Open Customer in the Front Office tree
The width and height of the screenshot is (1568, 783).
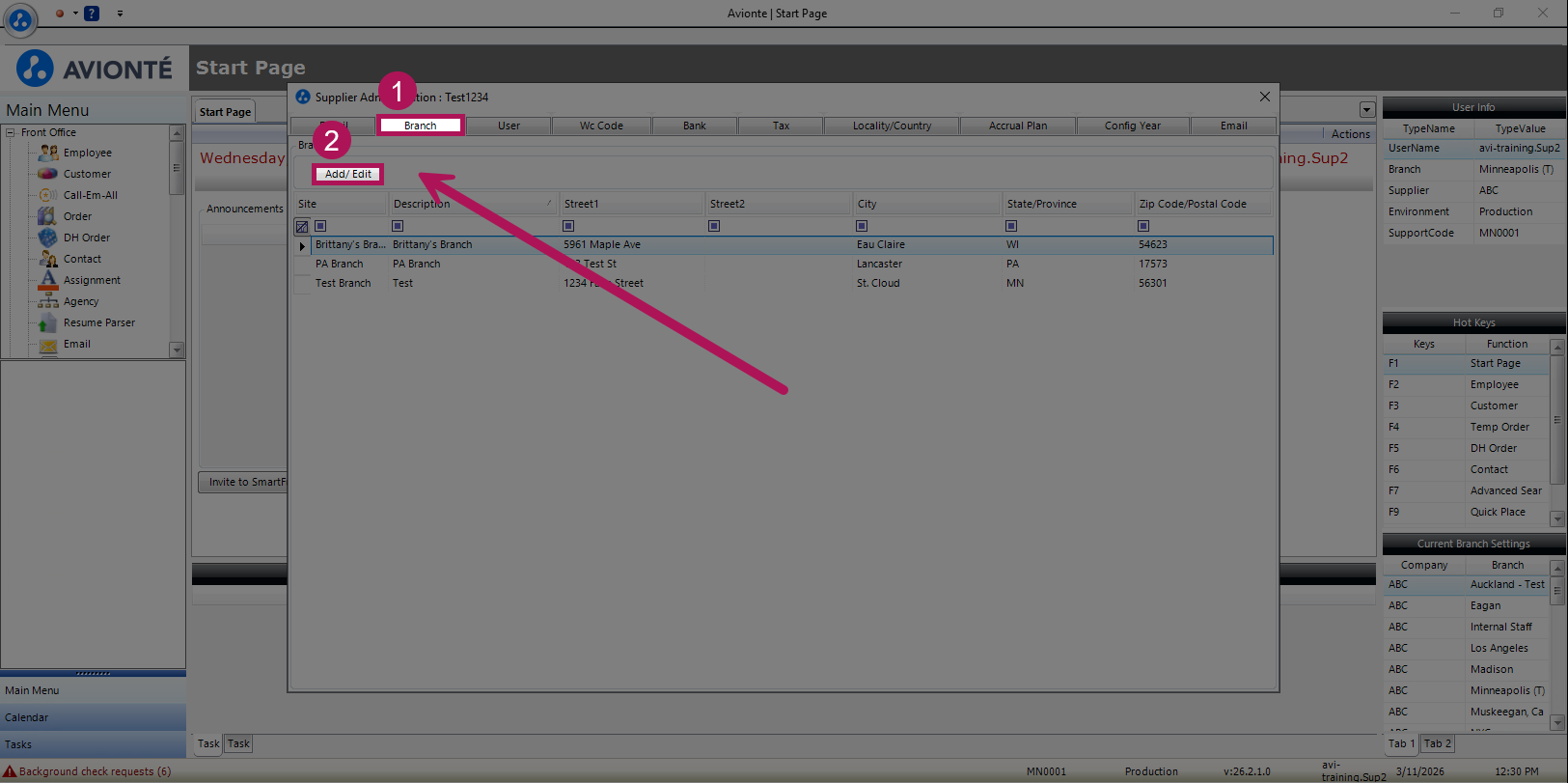coord(87,174)
